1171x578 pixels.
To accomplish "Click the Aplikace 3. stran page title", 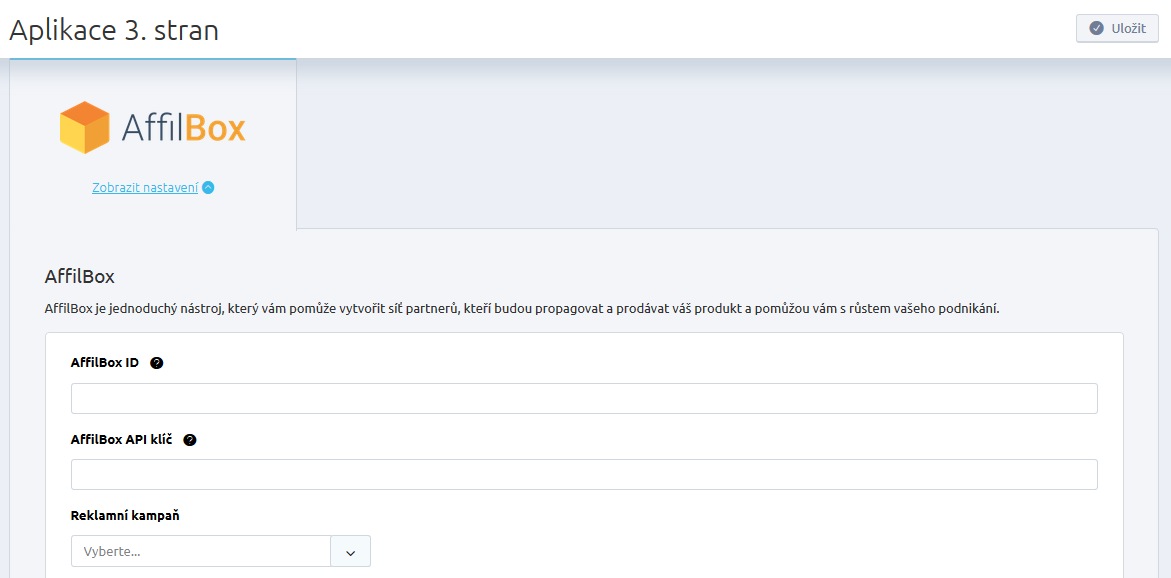I will [x=114, y=30].
